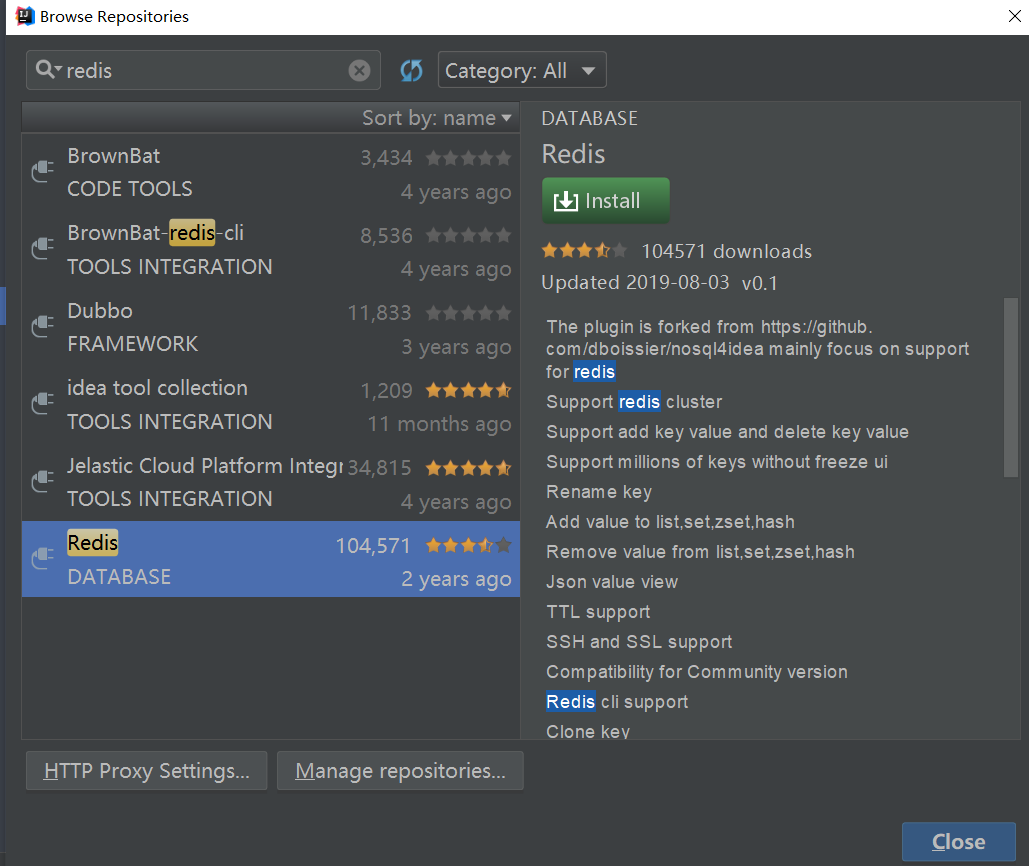The image size is (1029, 866).
Task: Click the Dubbo plugin plug icon
Action: click(42, 327)
